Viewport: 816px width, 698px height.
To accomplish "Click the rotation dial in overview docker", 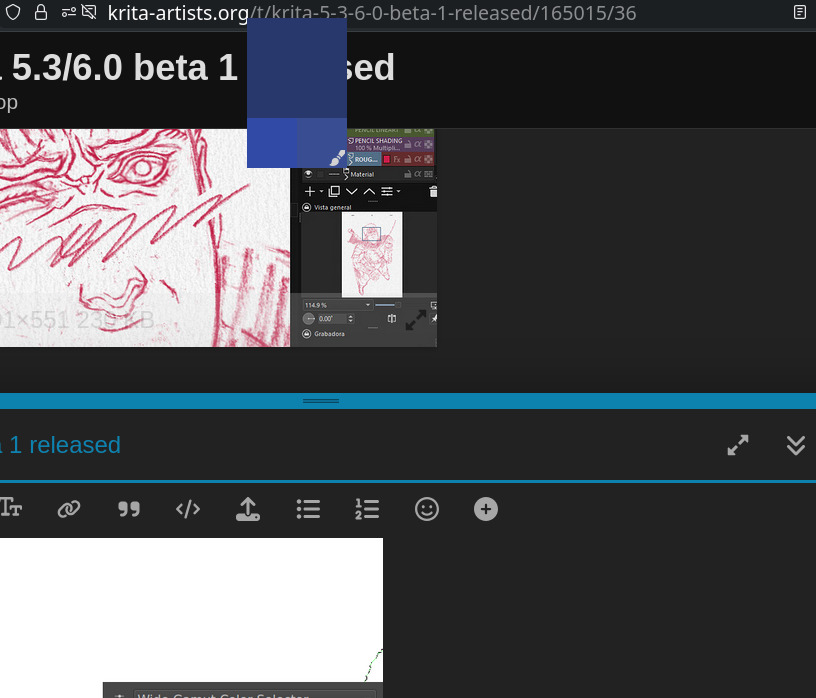I will (309, 319).
